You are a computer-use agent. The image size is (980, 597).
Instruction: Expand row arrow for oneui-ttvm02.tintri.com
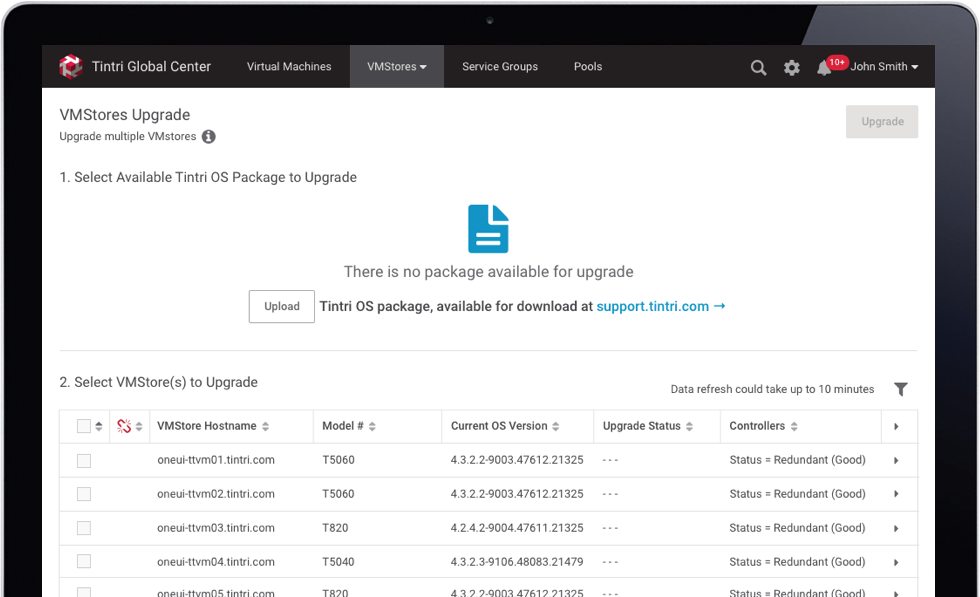click(x=896, y=494)
